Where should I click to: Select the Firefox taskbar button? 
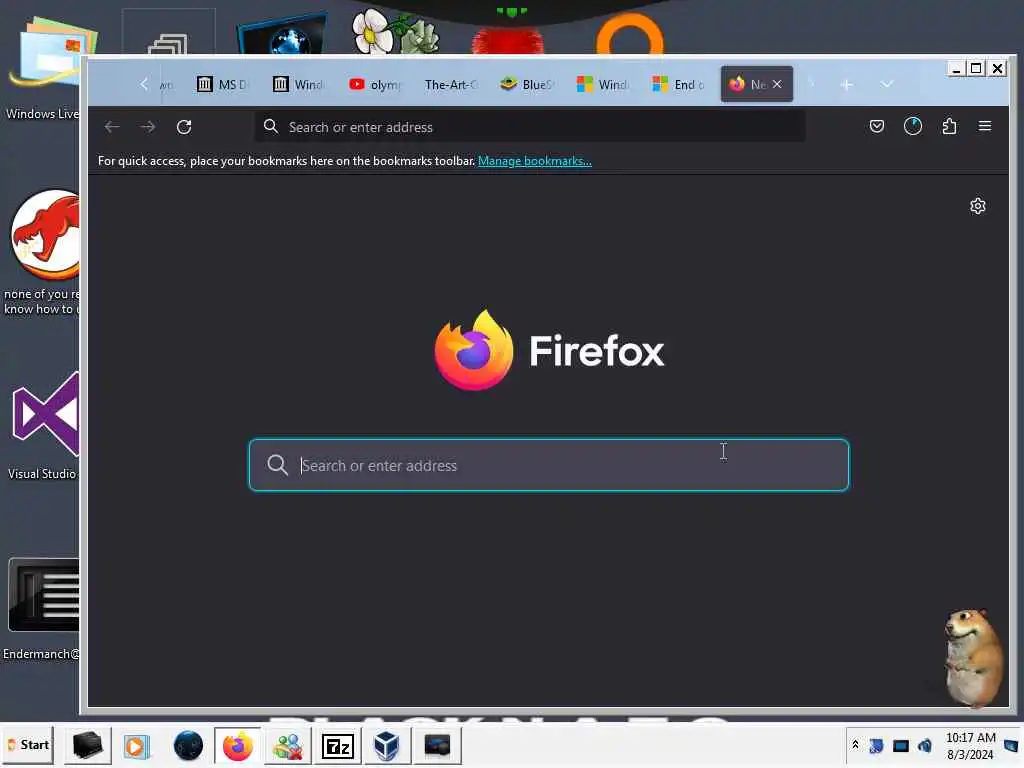238,746
